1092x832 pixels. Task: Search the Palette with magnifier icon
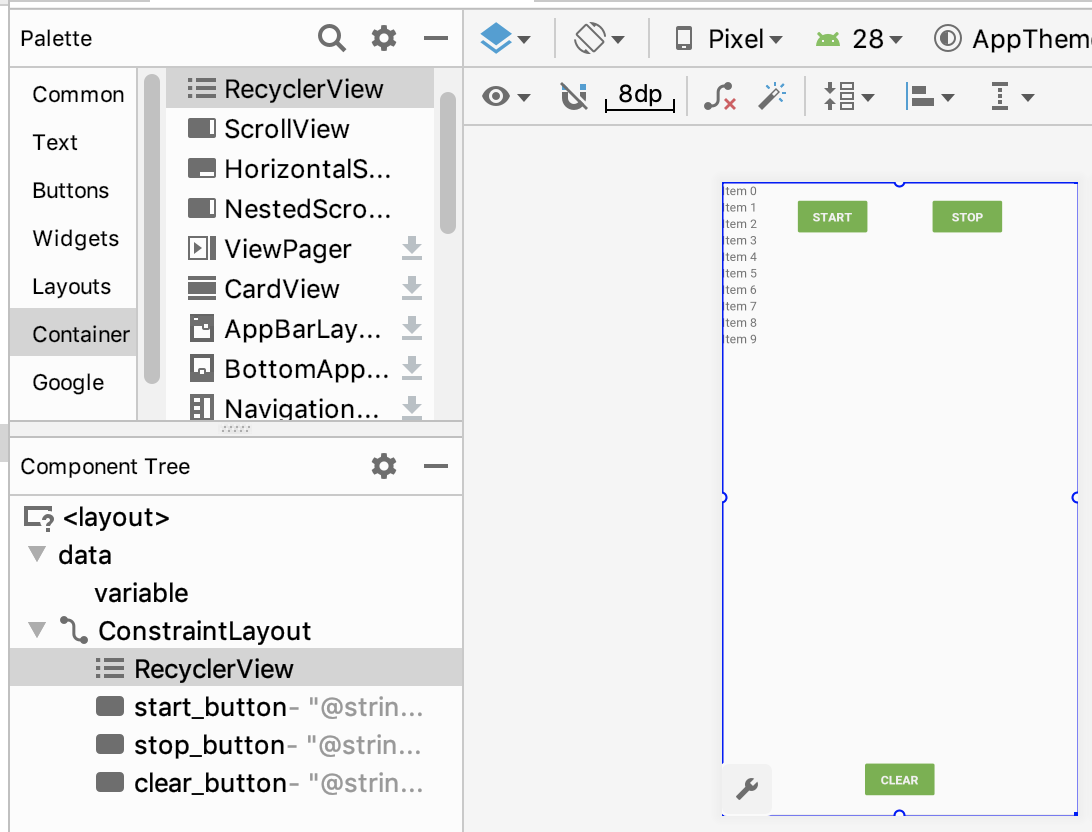(x=332, y=39)
